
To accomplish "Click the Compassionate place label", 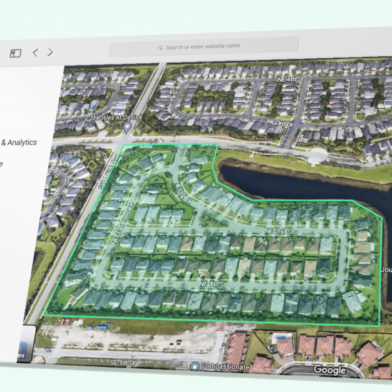I will (x=225, y=367).
